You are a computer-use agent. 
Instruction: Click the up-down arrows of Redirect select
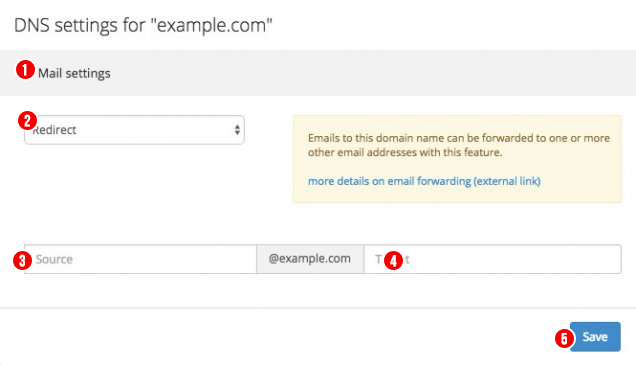point(237,130)
